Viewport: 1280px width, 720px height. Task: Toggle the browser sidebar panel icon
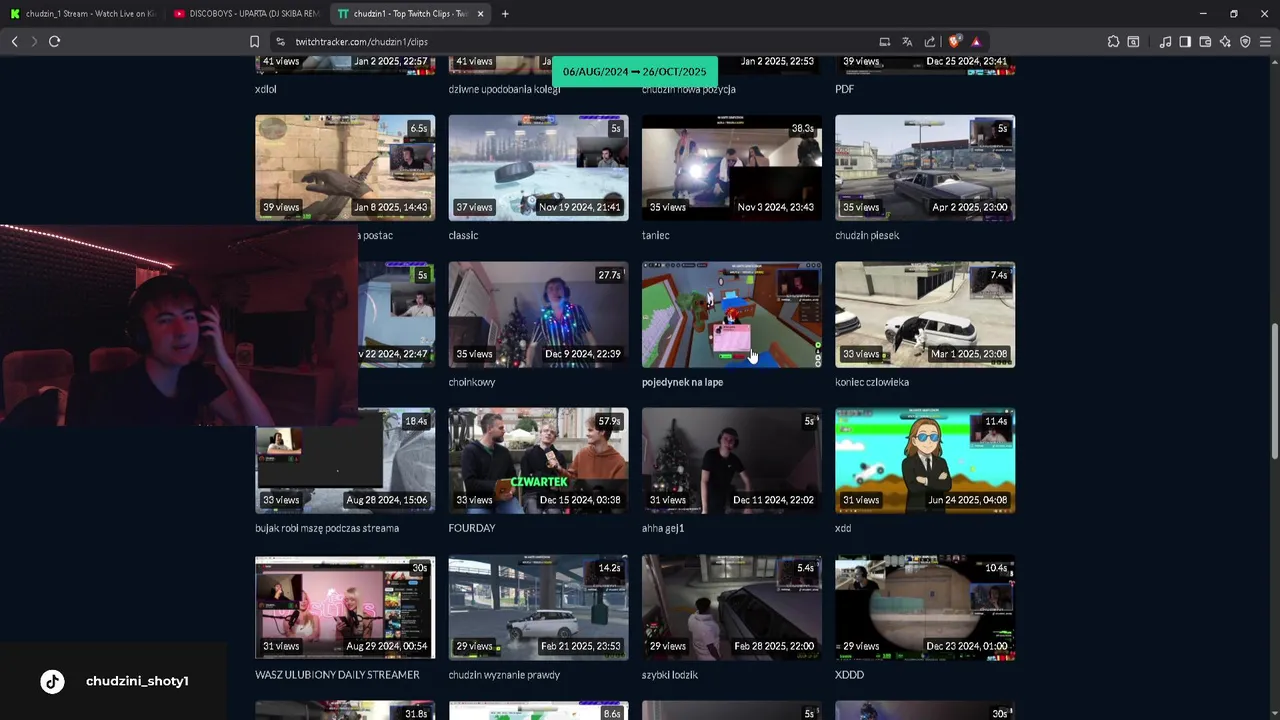tap(1185, 41)
